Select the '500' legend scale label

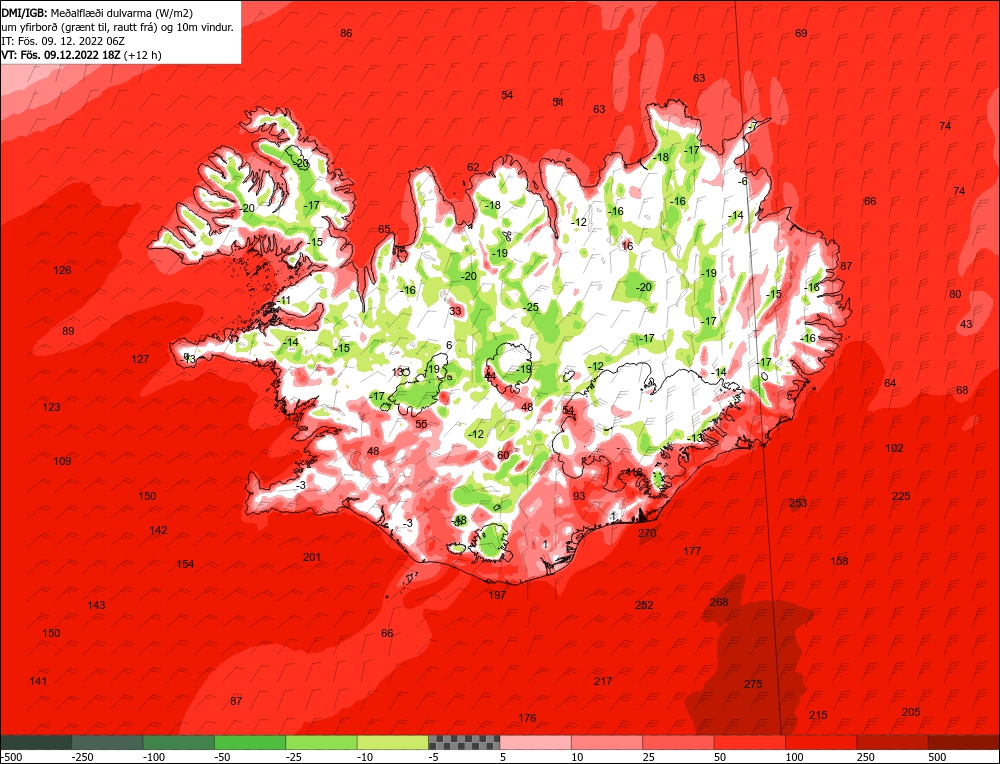938,757
